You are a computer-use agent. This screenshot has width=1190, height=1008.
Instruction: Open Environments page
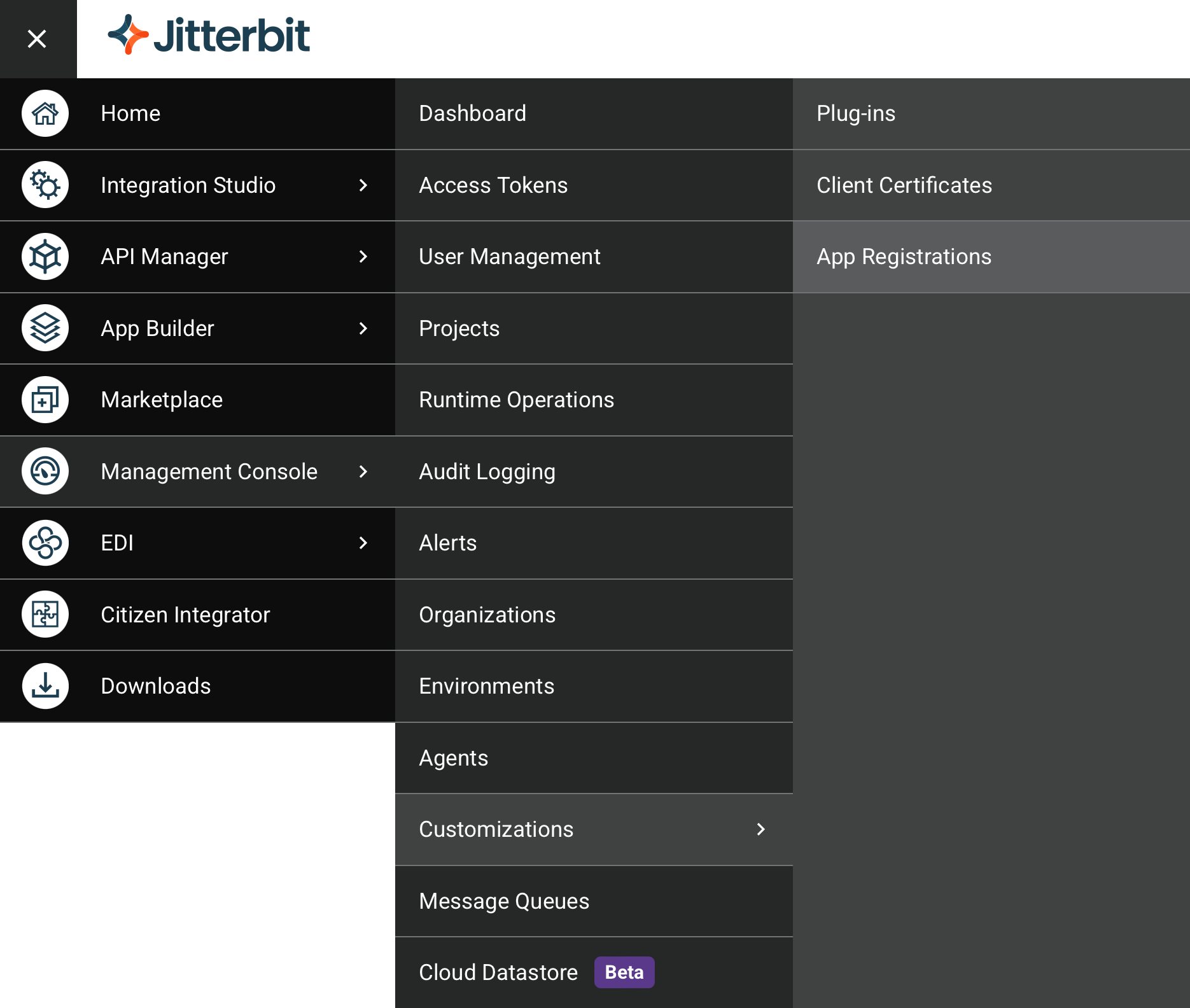coord(594,687)
